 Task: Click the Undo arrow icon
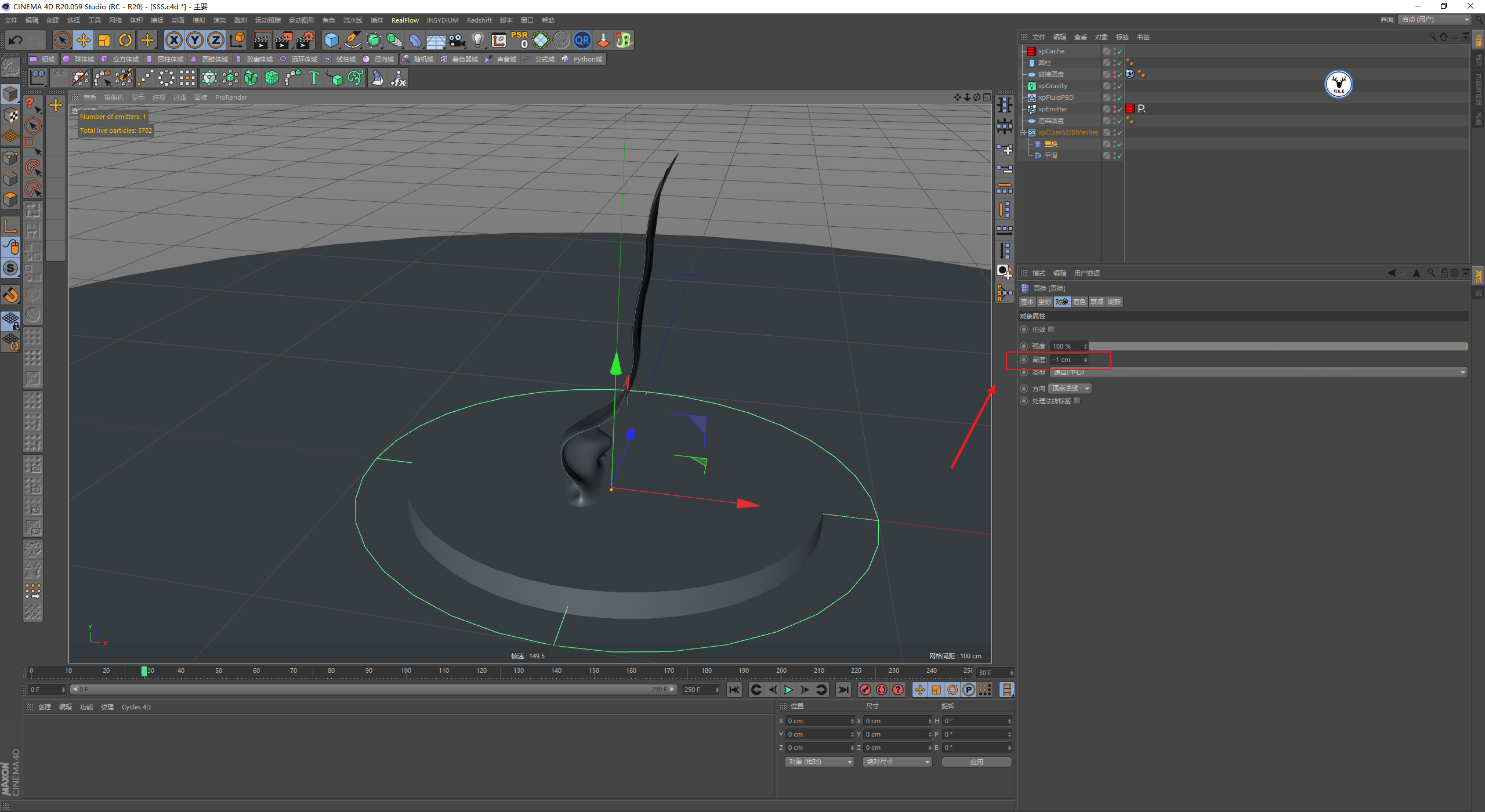16,40
